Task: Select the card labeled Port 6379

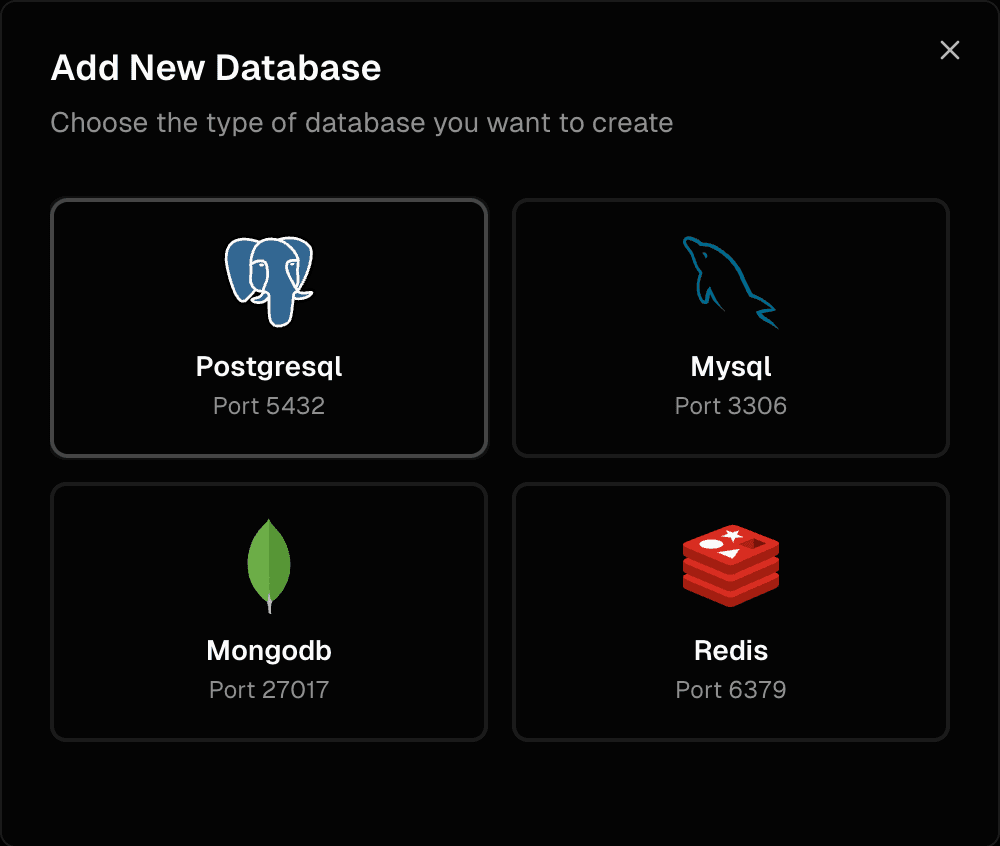Action: click(x=730, y=611)
